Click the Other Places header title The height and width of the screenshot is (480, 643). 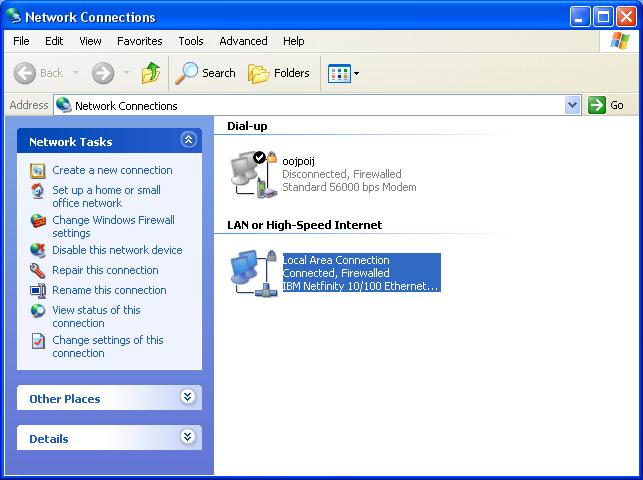pyautogui.click(x=65, y=399)
